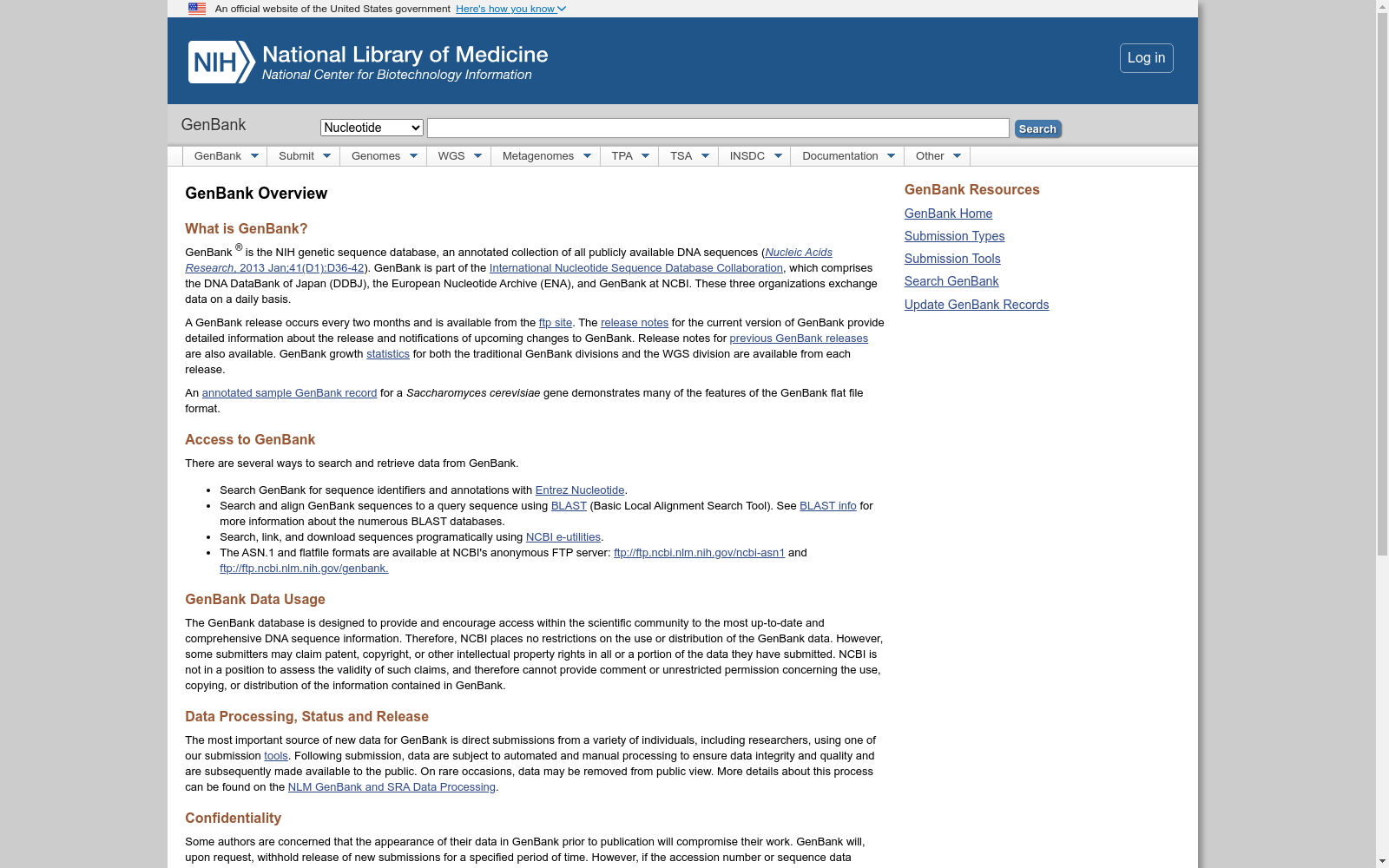
Task: Open the statistics link
Action: click(388, 354)
